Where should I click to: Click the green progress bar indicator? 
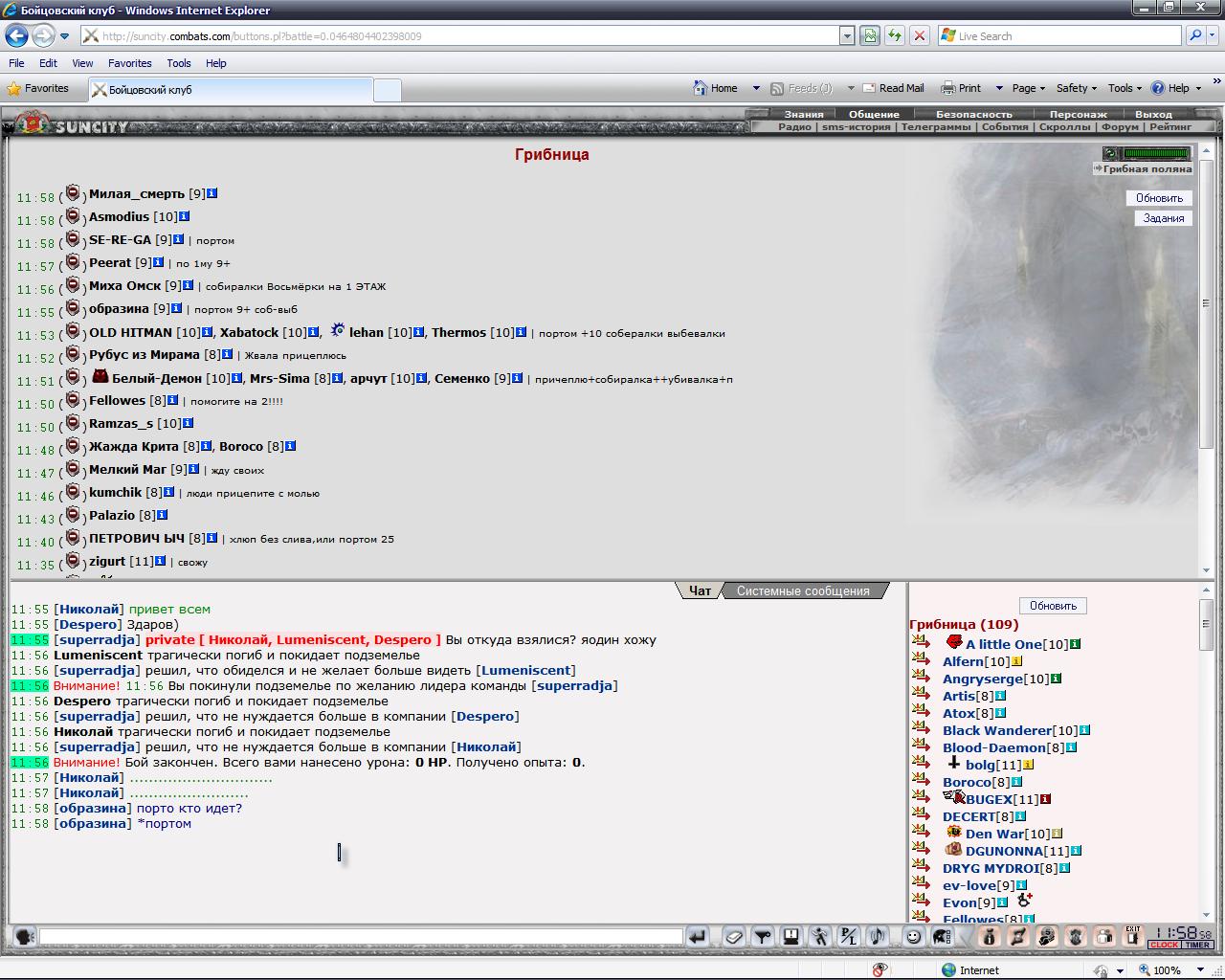click(x=1156, y=153)
